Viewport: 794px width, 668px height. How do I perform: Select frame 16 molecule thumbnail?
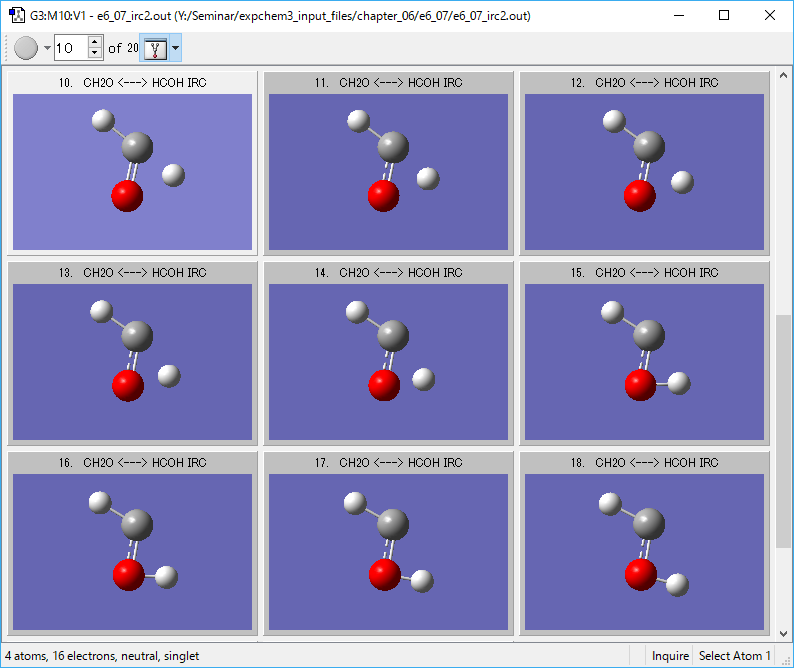pos(132,552)
